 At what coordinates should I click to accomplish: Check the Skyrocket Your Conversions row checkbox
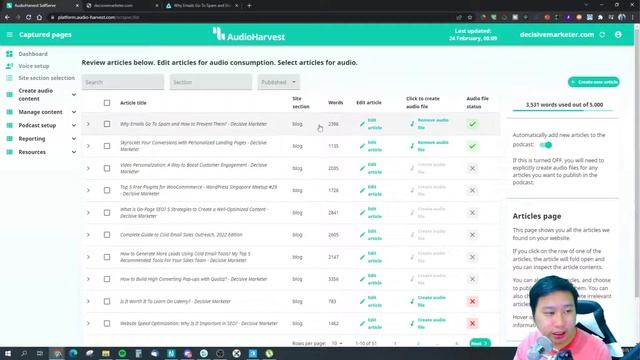[107, 146]
